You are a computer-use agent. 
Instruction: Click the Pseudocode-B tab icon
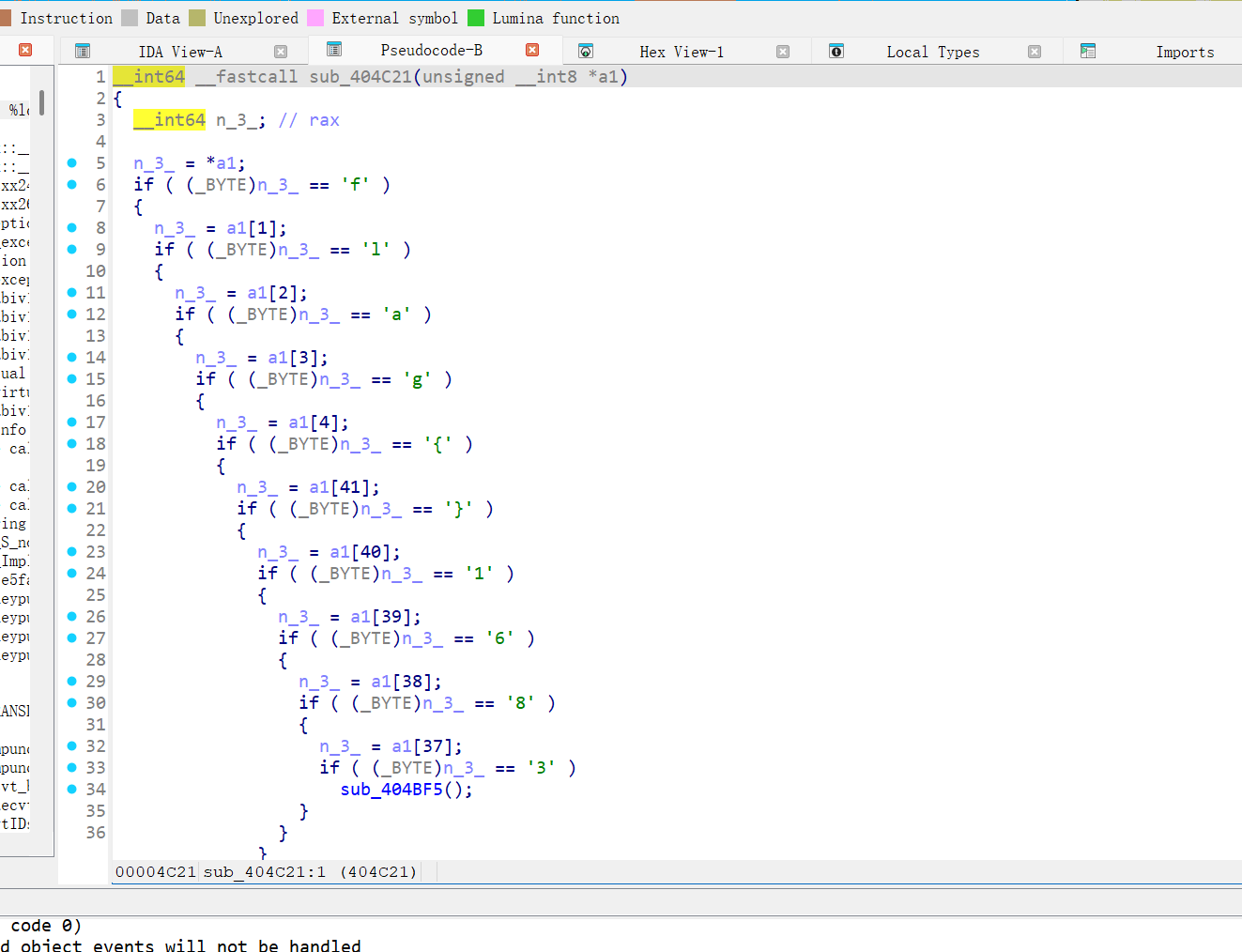pos(333,49)
